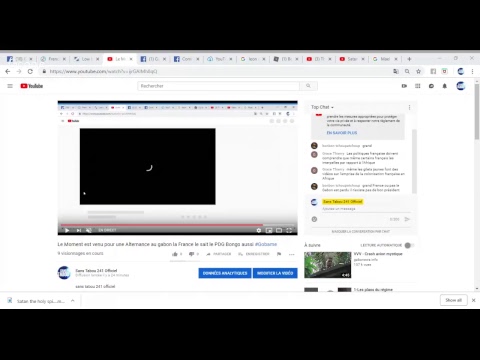This screenshot has height=360, width=480.
Task: Open the messages icon in YouTube header
Action: coord(431,86)
